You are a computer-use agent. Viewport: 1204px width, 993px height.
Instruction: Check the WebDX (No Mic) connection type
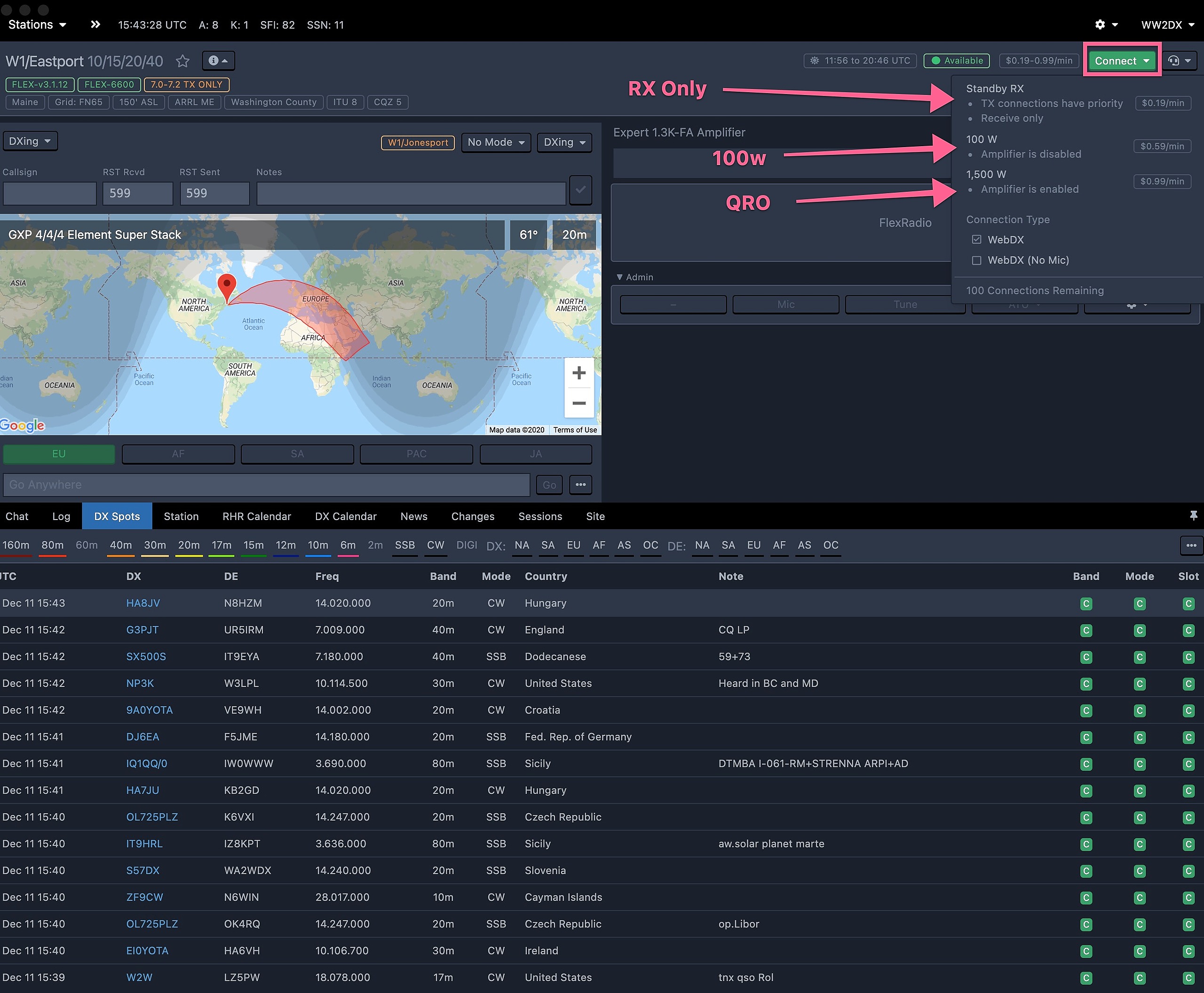pyautogui.click(x=977, y=260)
